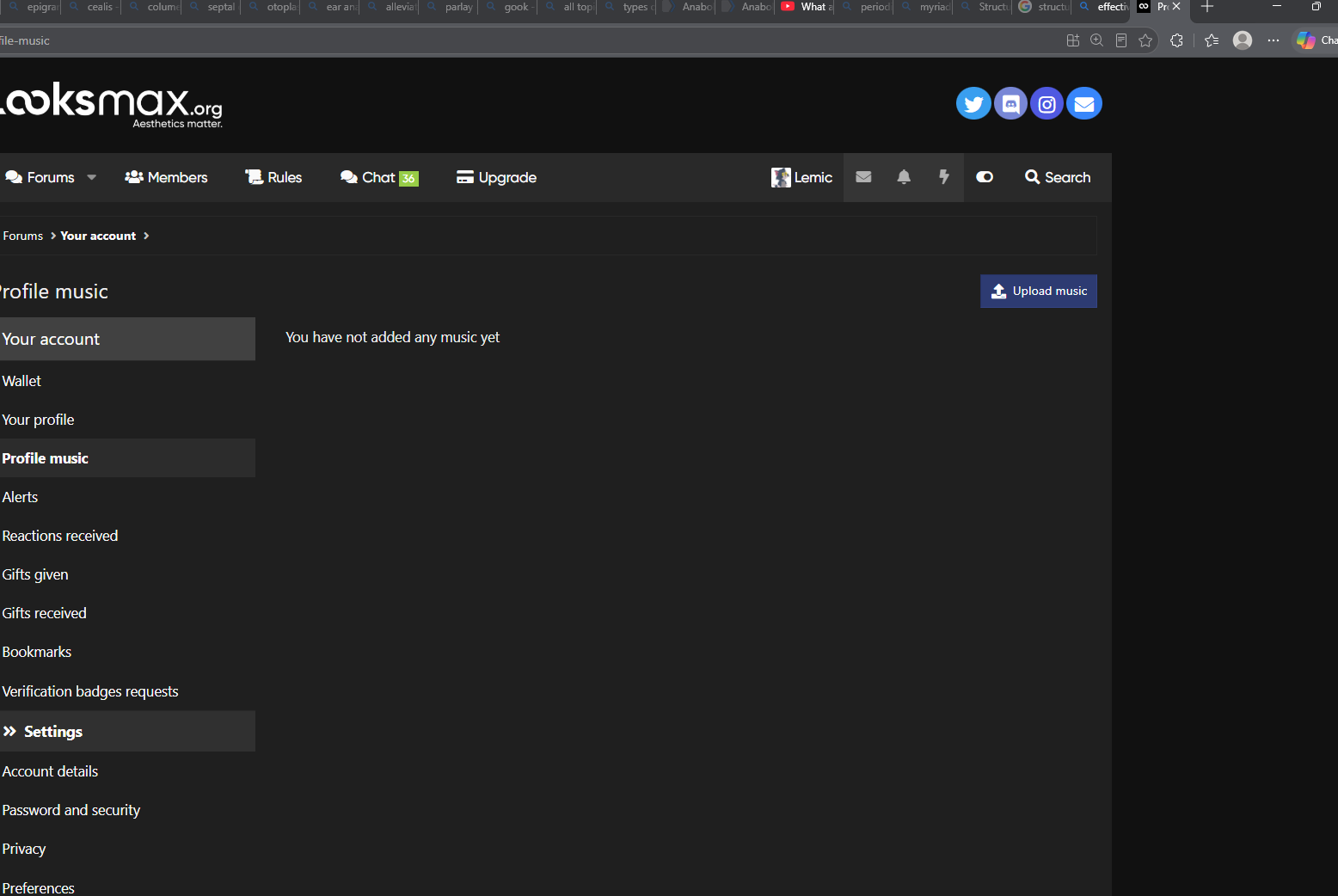Open Search in the navbar
Screen dimensions: 1338x896
click(x=1058, y=177)
